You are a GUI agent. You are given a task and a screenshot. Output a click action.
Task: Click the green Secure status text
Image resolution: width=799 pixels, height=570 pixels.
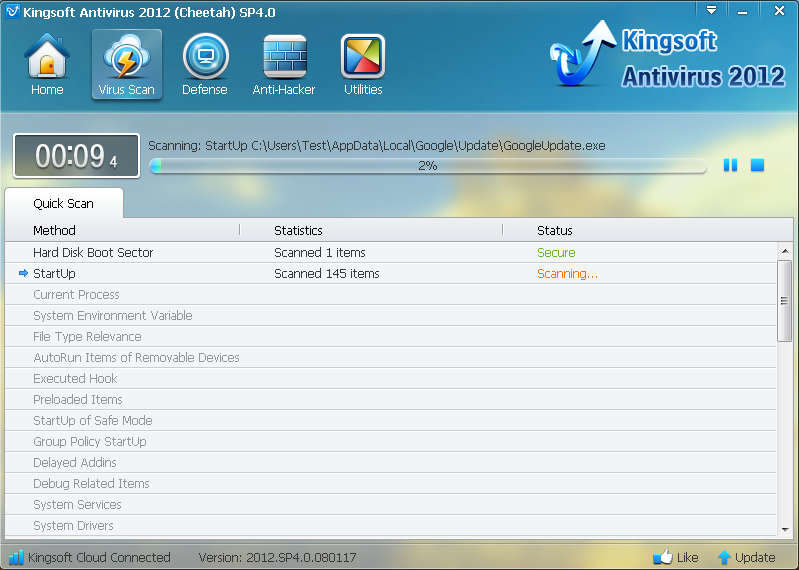click(556, 253)
